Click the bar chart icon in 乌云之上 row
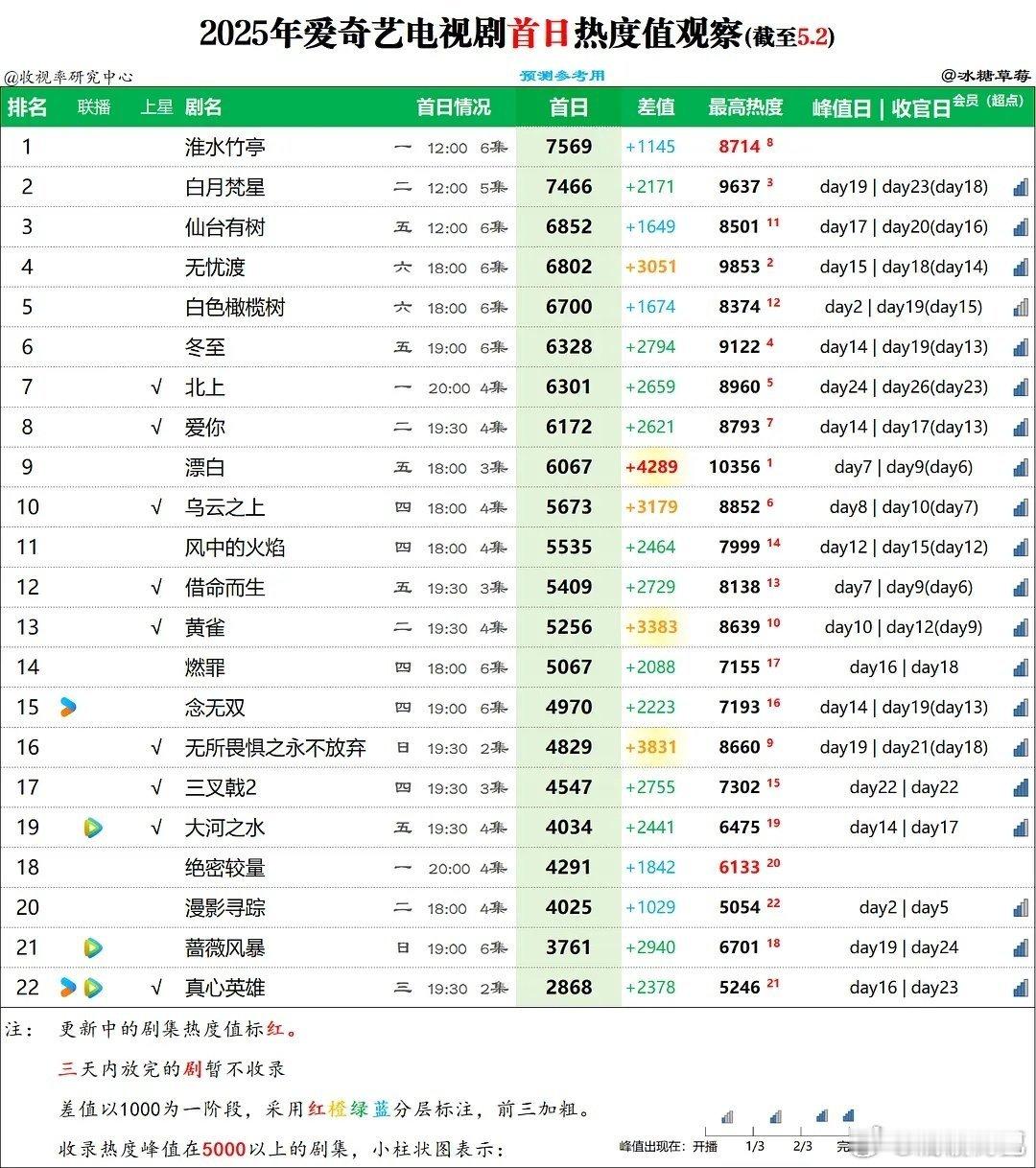The height and width of the screenshot is (1168, 1036). tap(1021, 507)
